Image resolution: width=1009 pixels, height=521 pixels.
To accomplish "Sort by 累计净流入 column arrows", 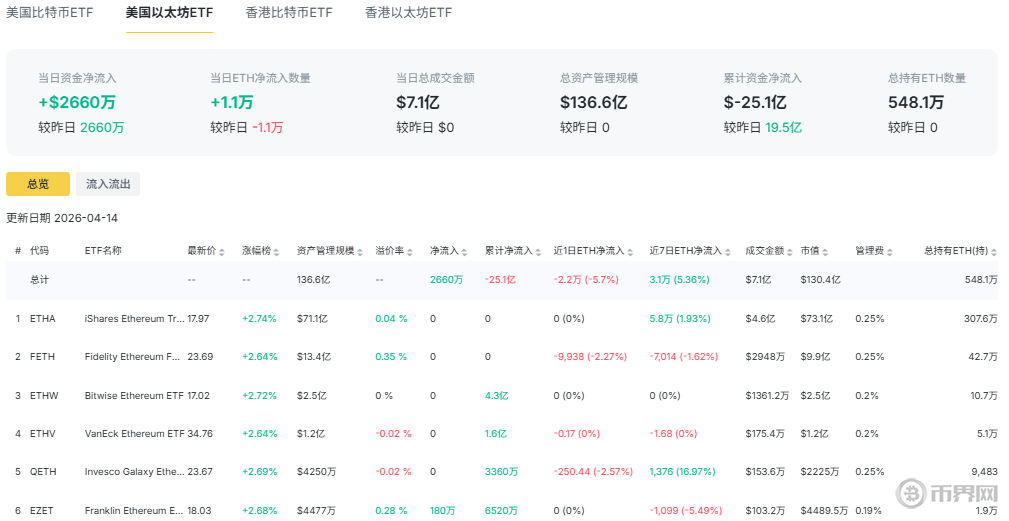I will tap(538, 251).
